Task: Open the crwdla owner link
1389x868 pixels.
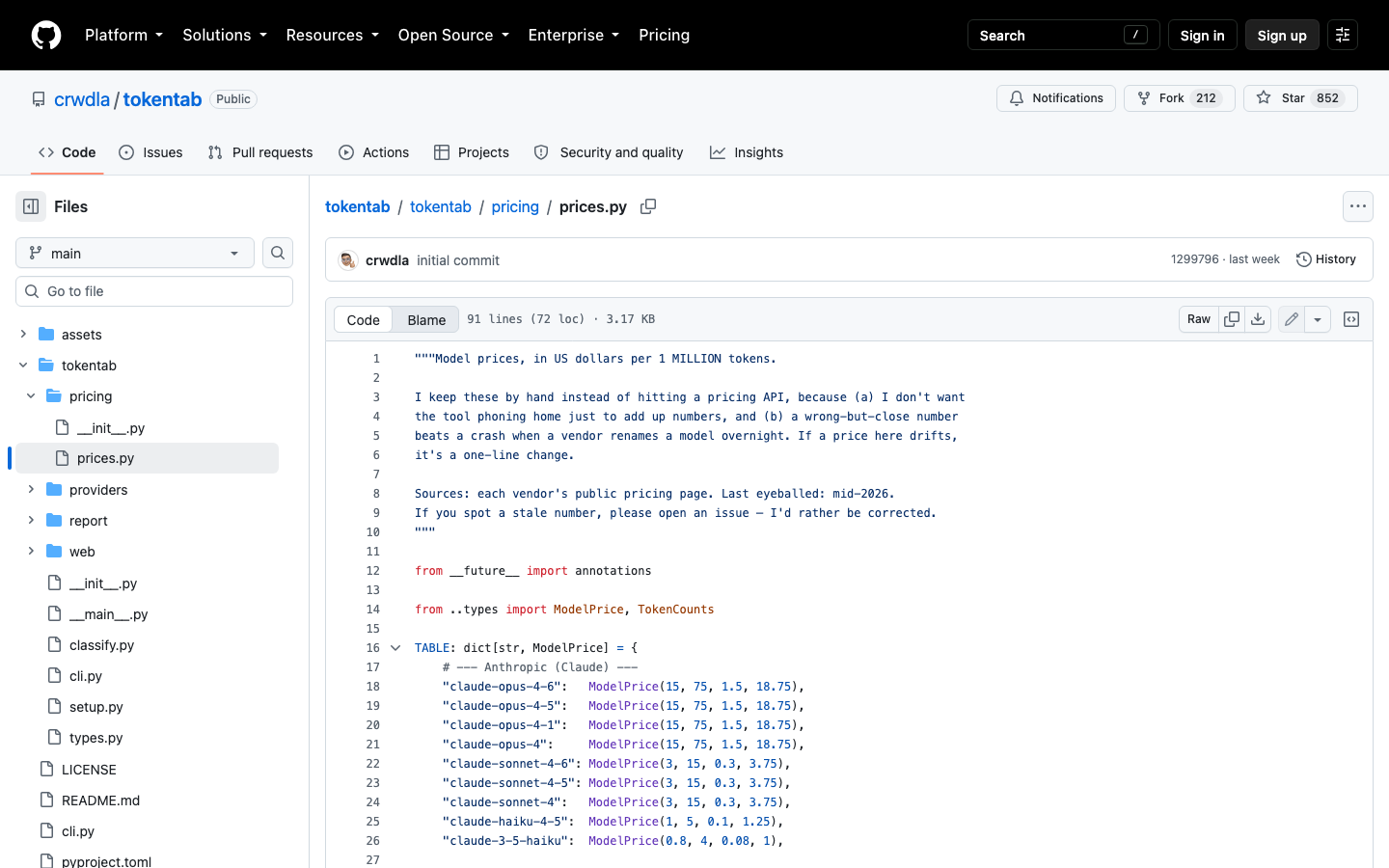Action: (82, 99)
